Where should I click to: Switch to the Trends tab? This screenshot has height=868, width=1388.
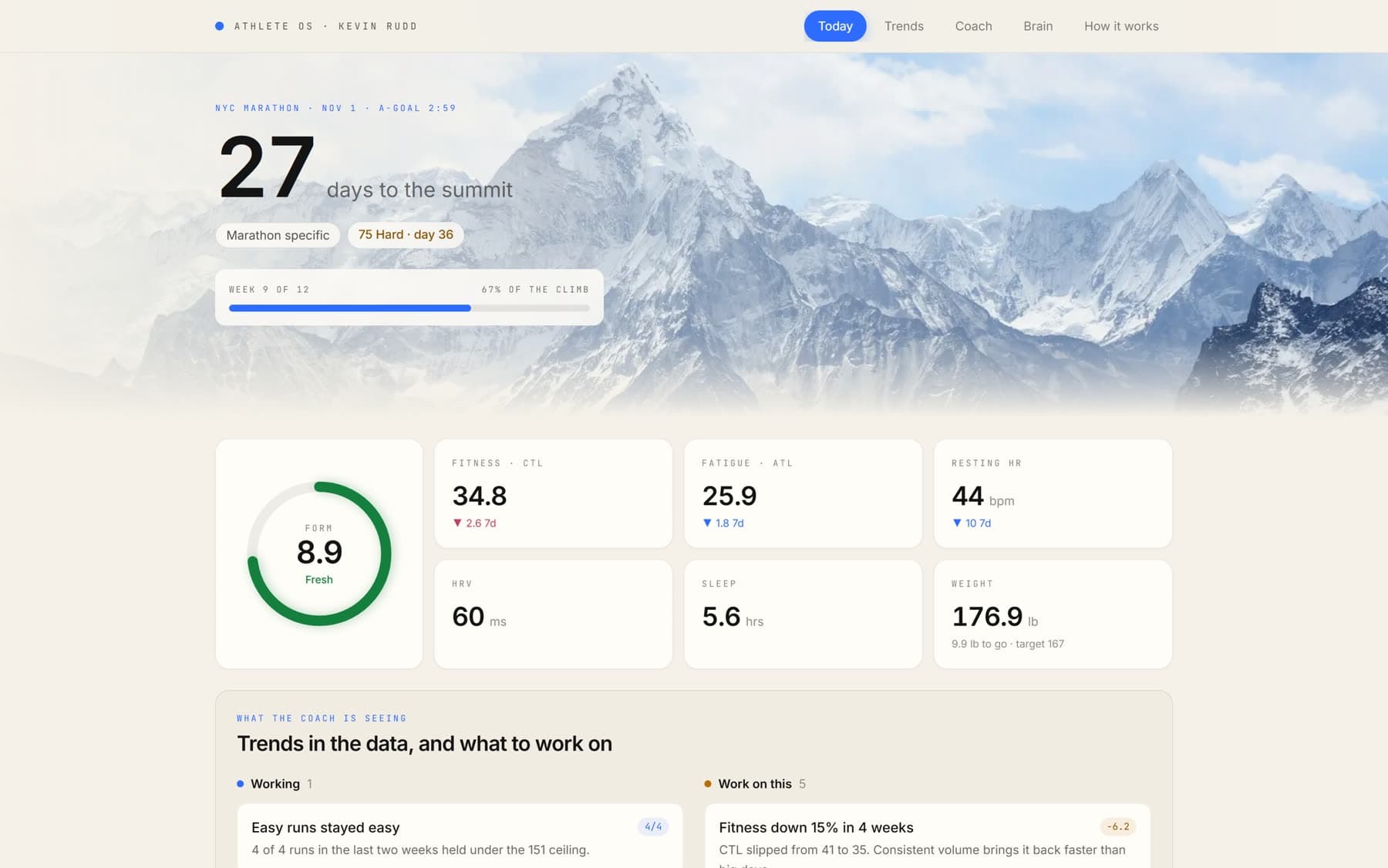(904, 26)
